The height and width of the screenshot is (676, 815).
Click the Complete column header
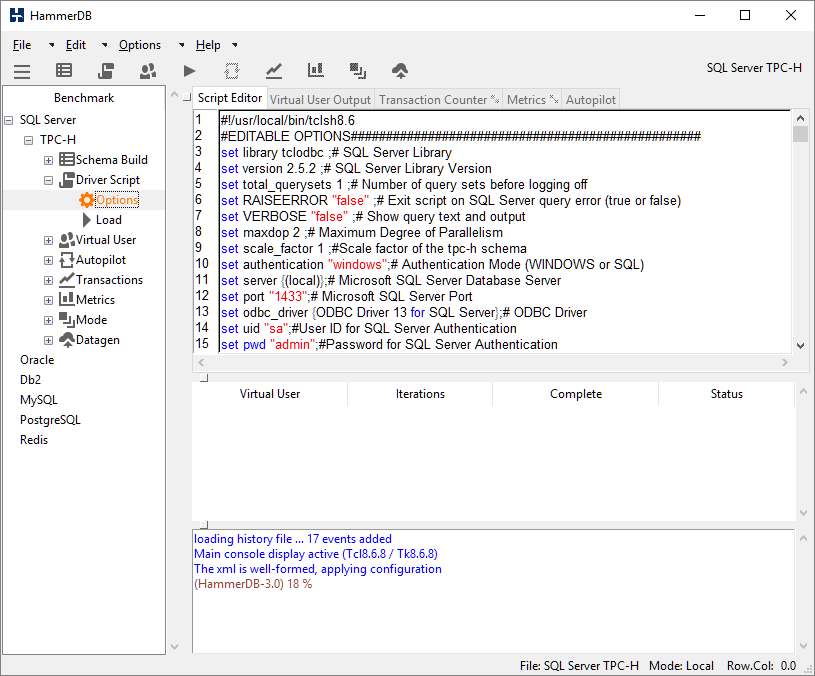click(x=576, y=394)
